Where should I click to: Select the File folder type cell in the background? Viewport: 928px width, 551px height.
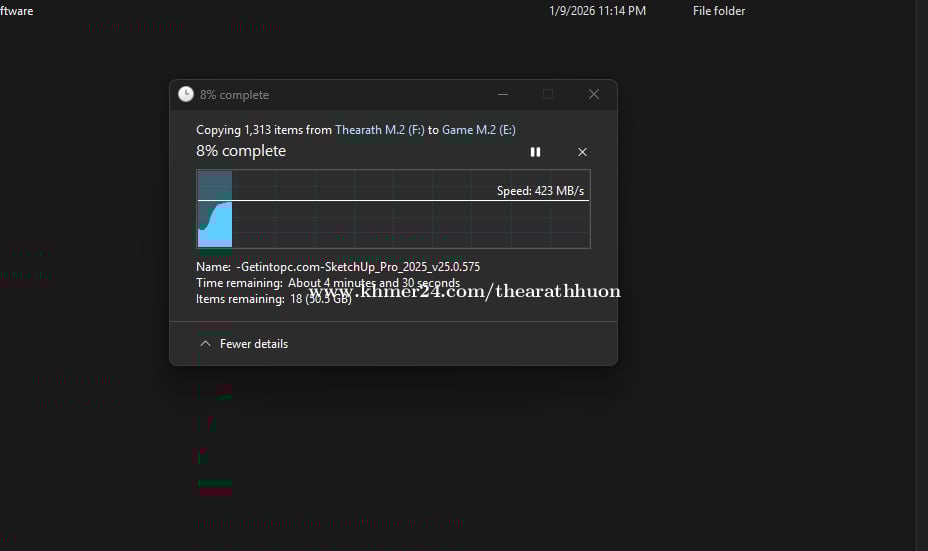718,11
